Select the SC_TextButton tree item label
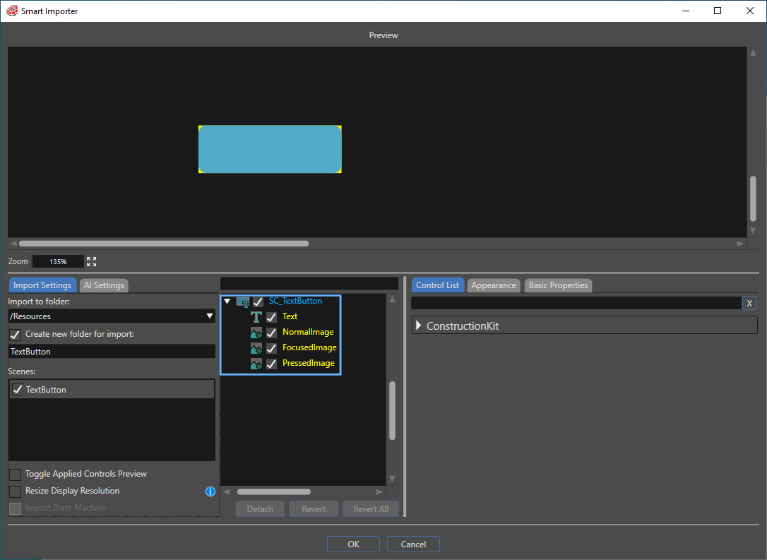 [295, 301]
